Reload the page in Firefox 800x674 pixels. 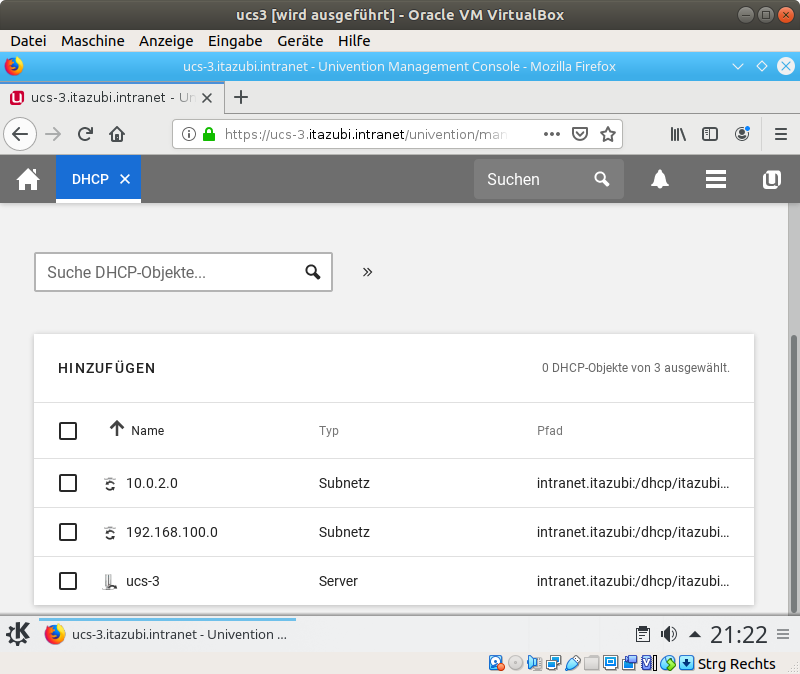tap(85, 134)
